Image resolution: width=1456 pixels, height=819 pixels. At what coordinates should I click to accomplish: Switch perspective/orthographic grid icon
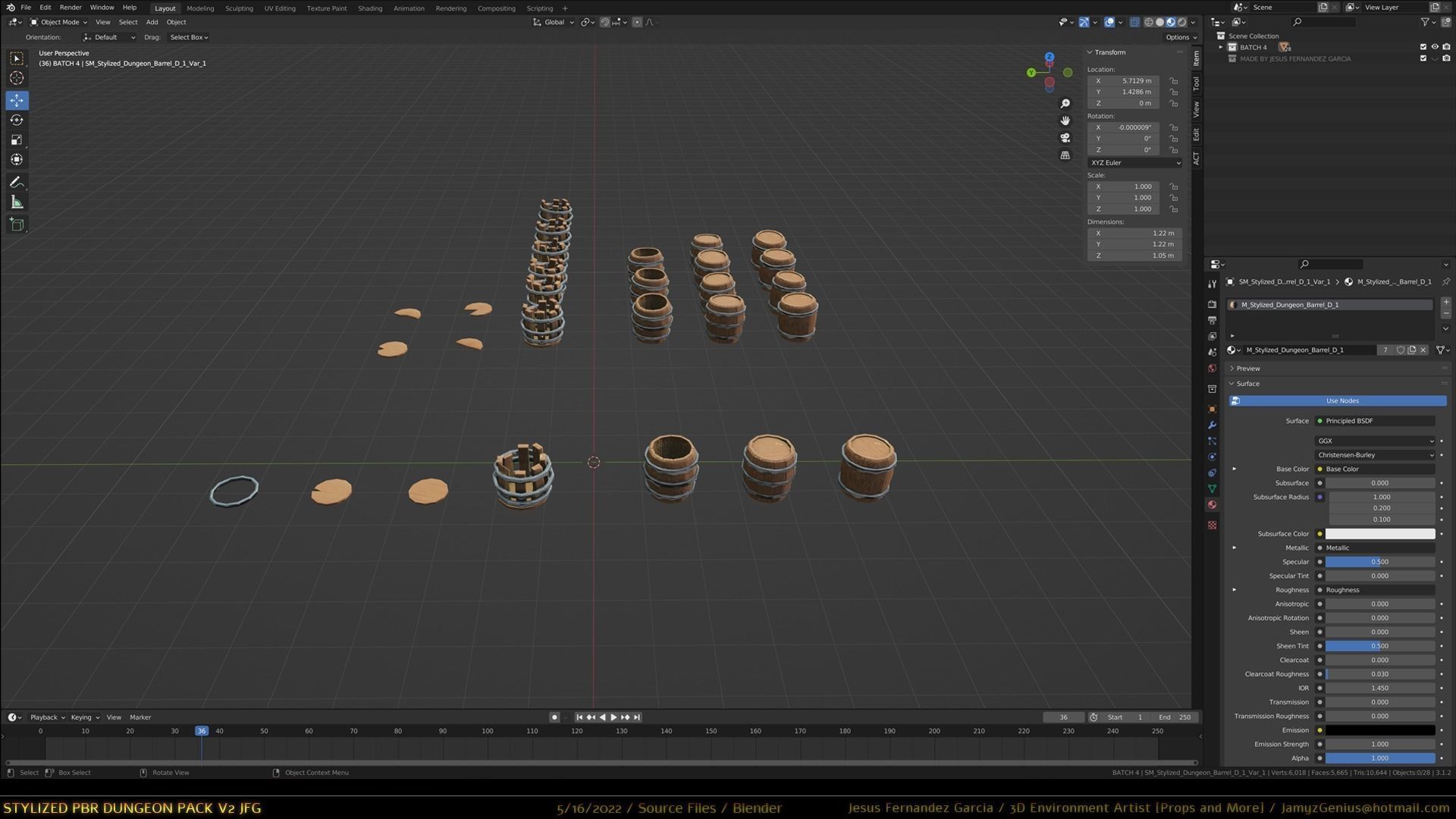(1065, 155)
